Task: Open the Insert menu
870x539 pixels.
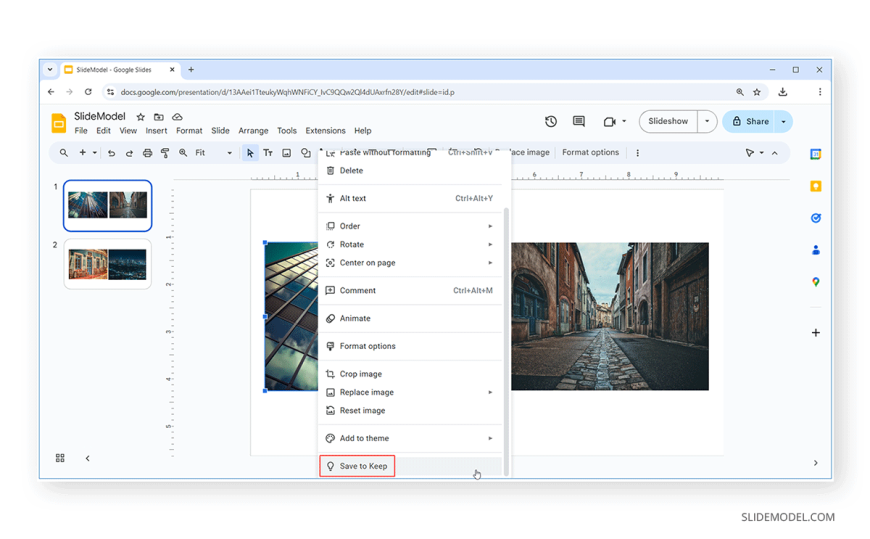Action: (x=156, y=130)
